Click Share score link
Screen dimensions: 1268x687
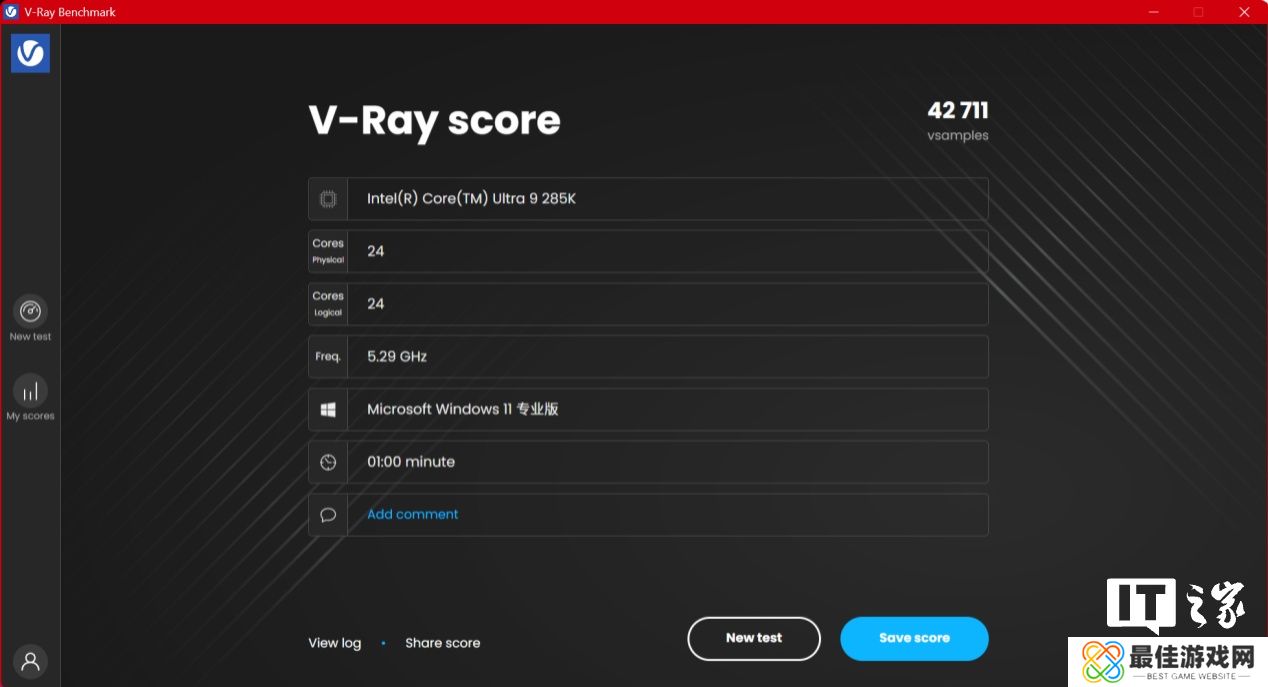442,643
